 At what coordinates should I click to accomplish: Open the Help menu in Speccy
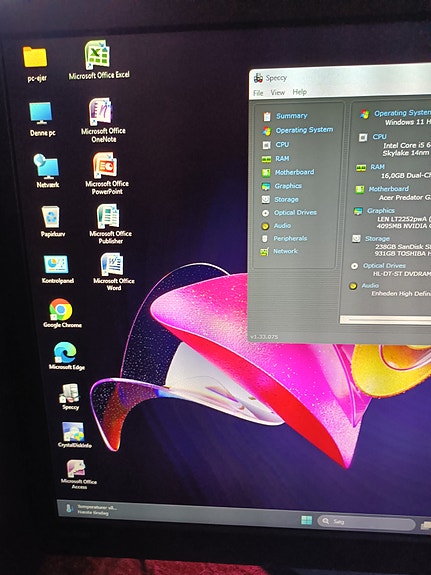pos(300,92)
